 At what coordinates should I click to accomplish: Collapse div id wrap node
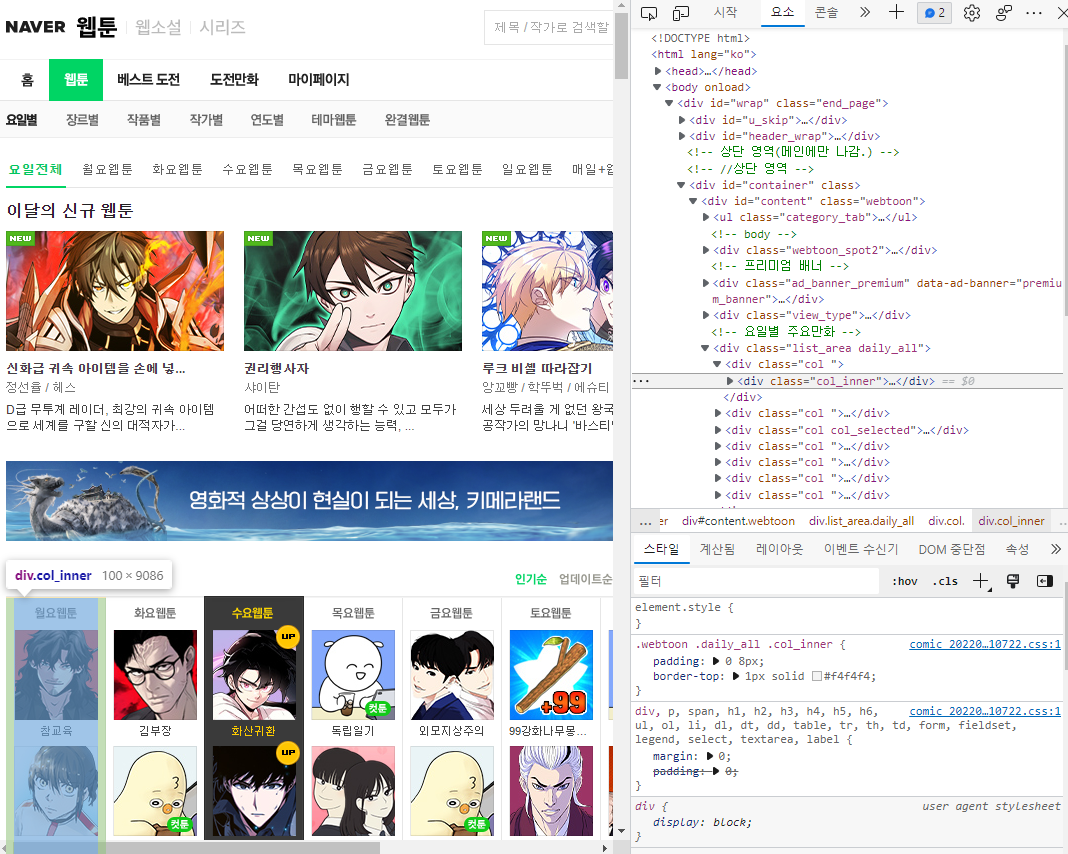(x=670, y=104)
